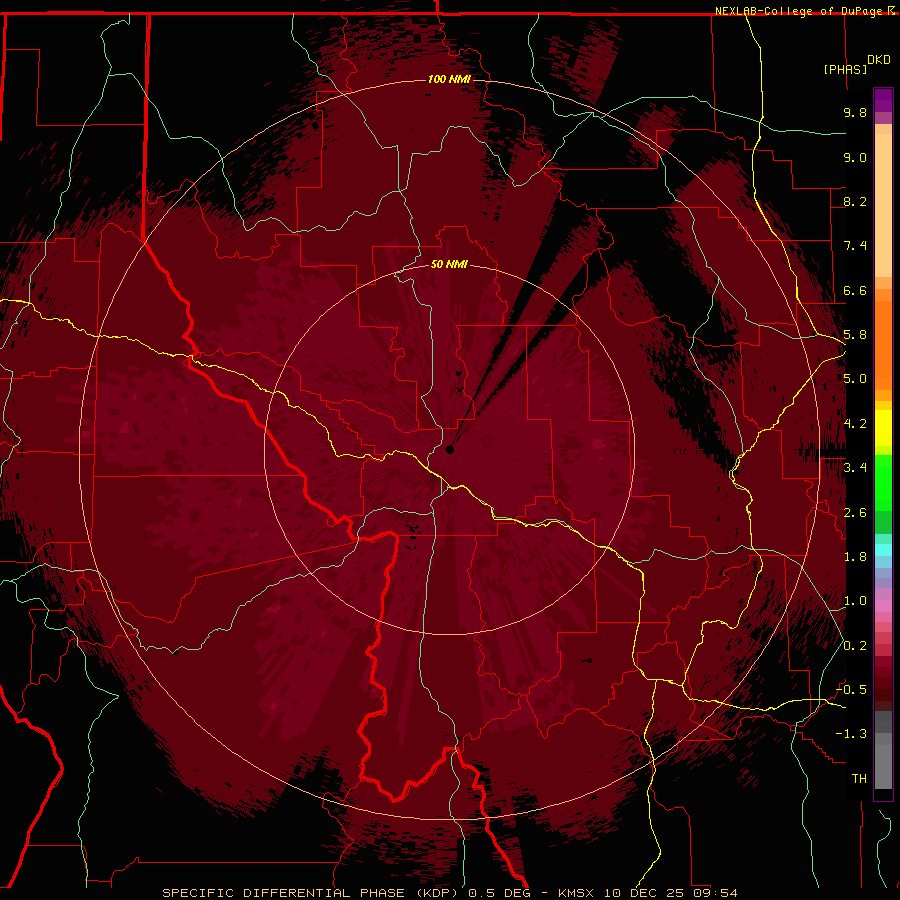This screenshot has width=900, height=900.
Task: Click the 9.0 legend value
Action: pyautogui.click(x=855, y=157)
